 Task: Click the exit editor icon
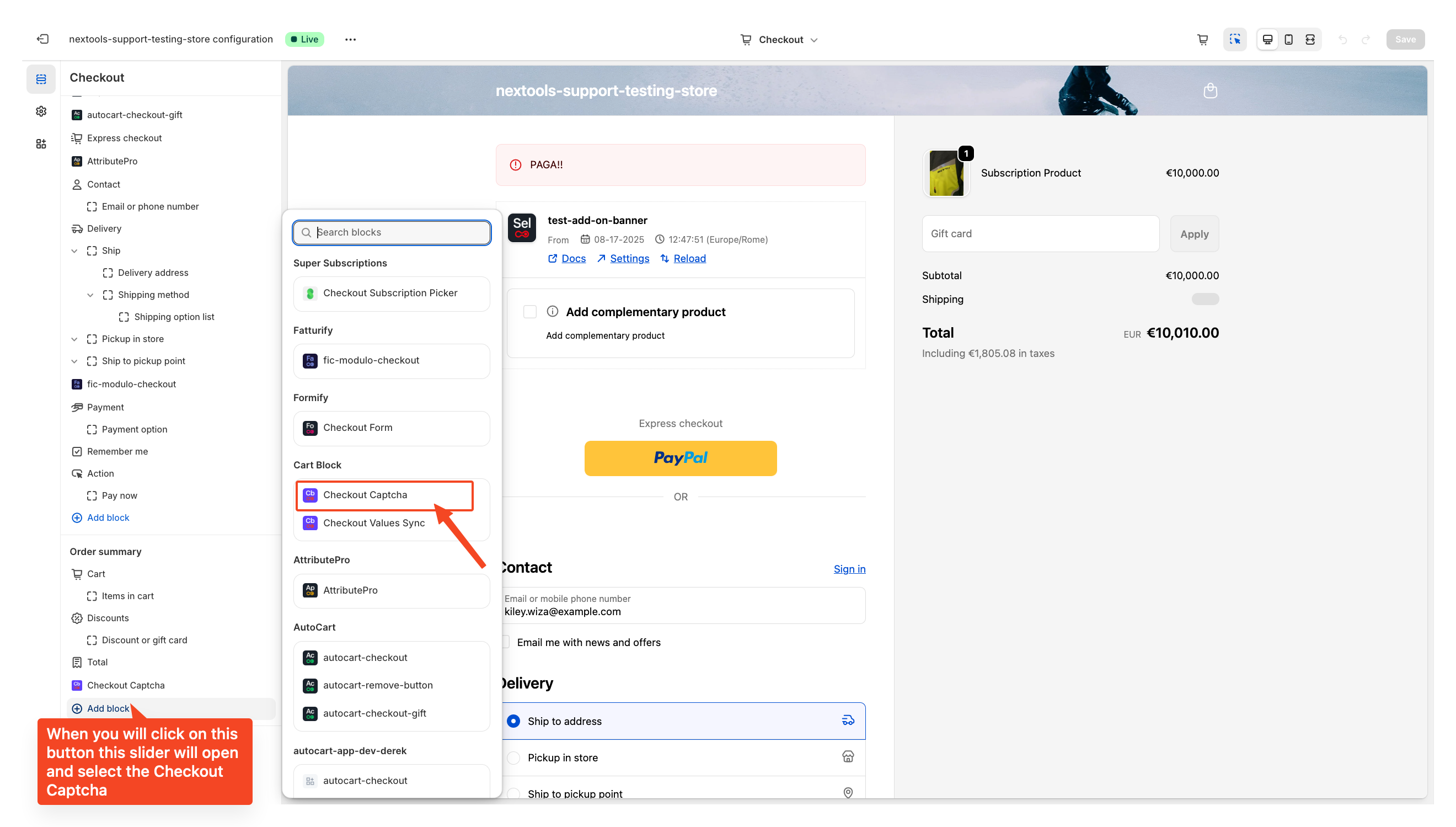(42, 39)
